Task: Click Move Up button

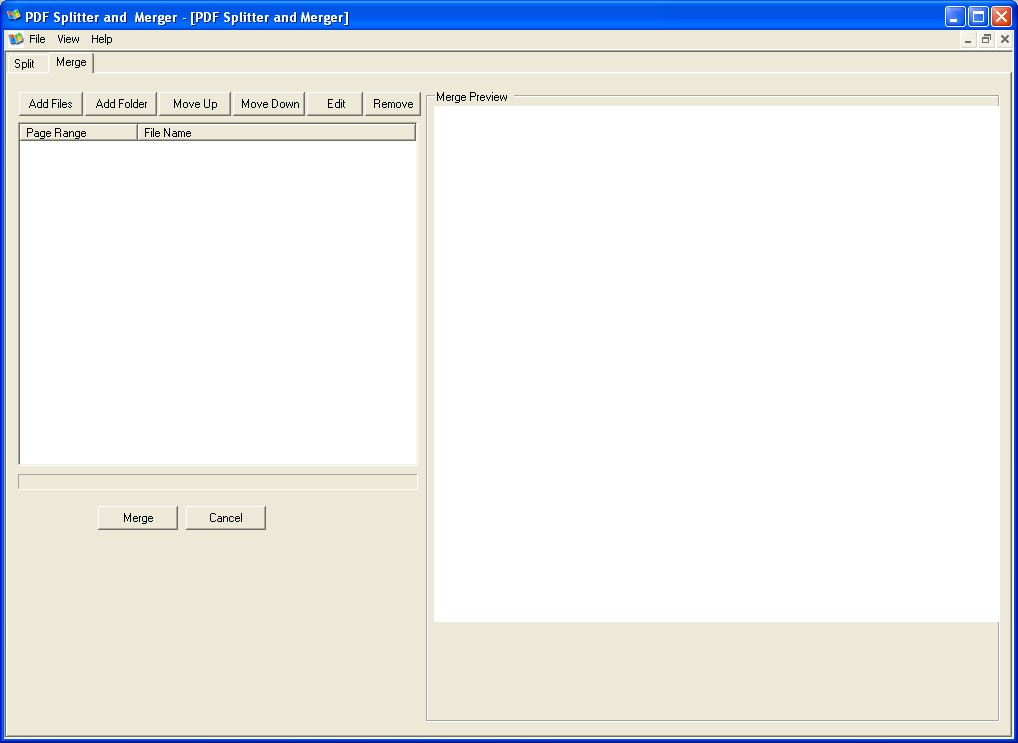Action: [195, 104]
